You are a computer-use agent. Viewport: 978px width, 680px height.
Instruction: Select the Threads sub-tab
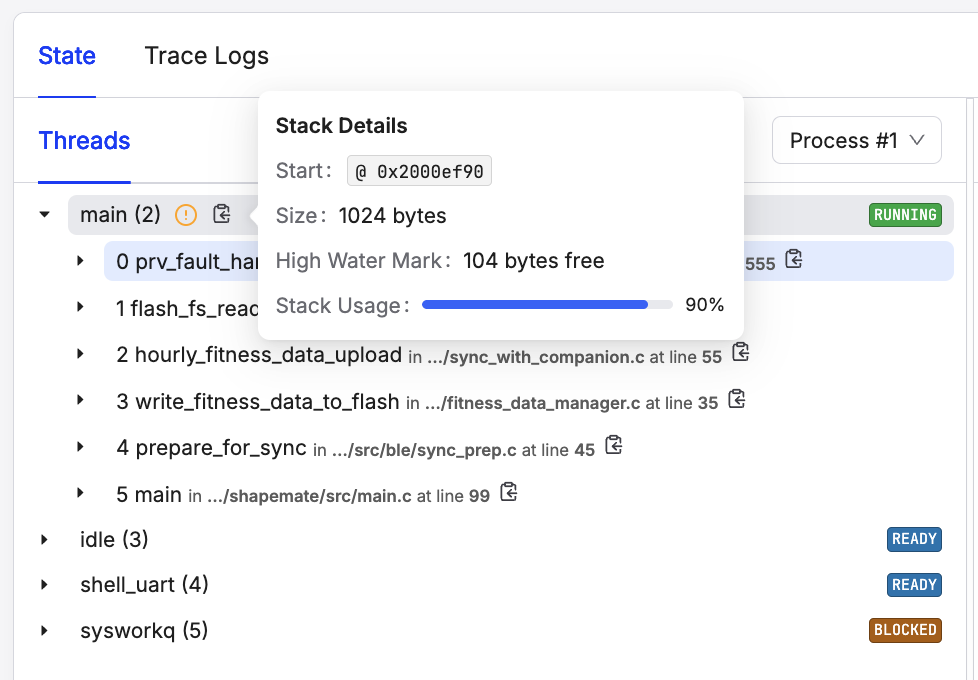pyautogui.click(x=84, y=141)
